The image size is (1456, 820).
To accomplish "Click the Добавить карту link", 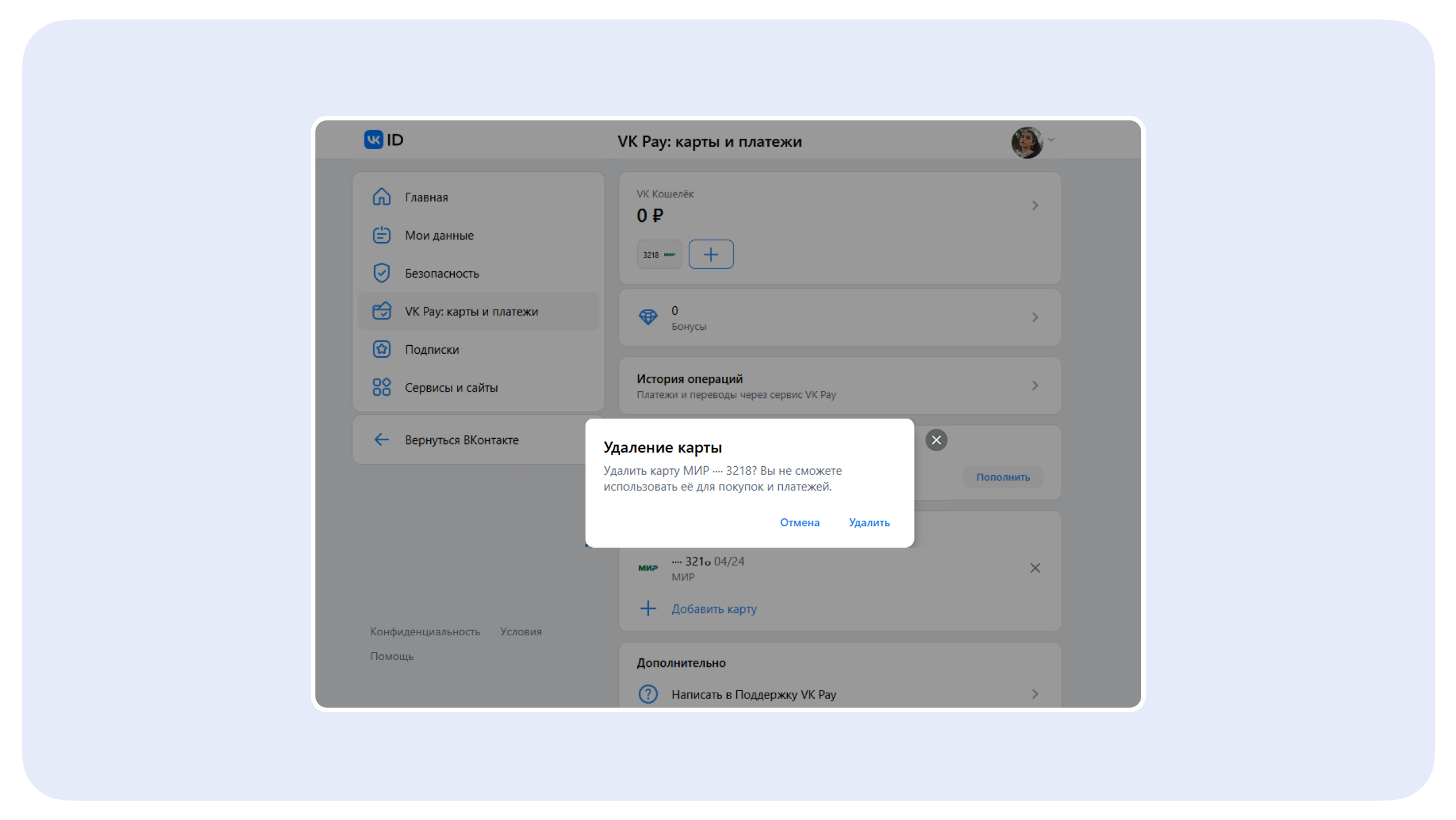I will click(x=714, y=608).
